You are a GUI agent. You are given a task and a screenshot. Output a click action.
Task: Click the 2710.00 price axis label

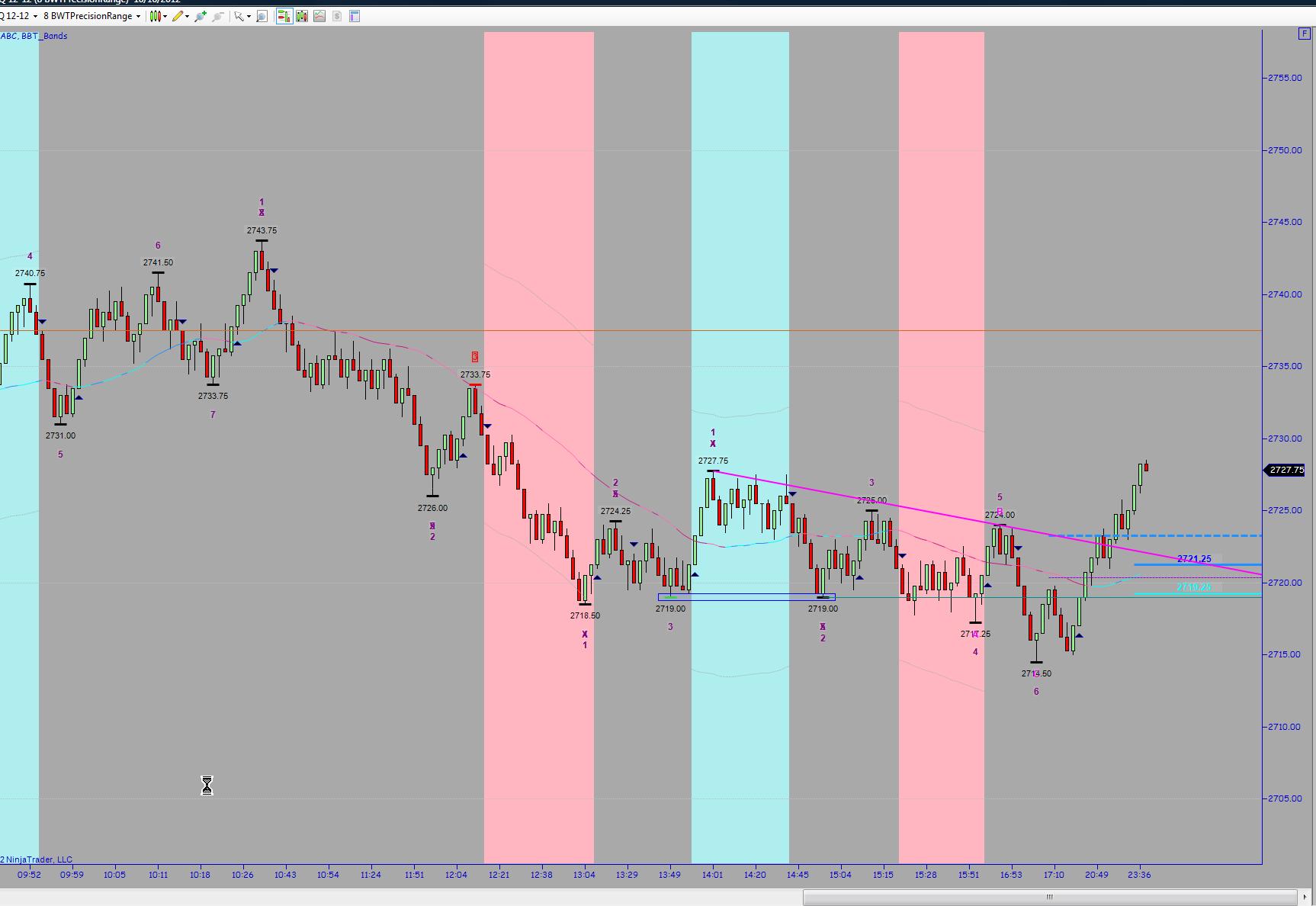click(1285, 727)
